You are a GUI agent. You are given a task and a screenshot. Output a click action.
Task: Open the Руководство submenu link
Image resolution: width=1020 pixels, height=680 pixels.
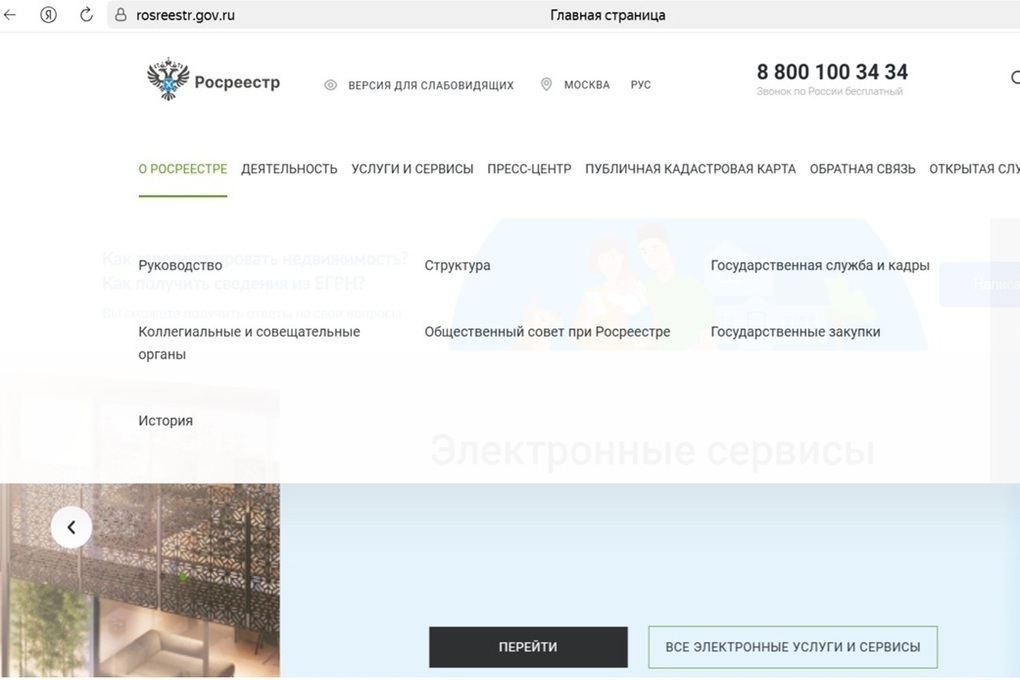(180, 265)
